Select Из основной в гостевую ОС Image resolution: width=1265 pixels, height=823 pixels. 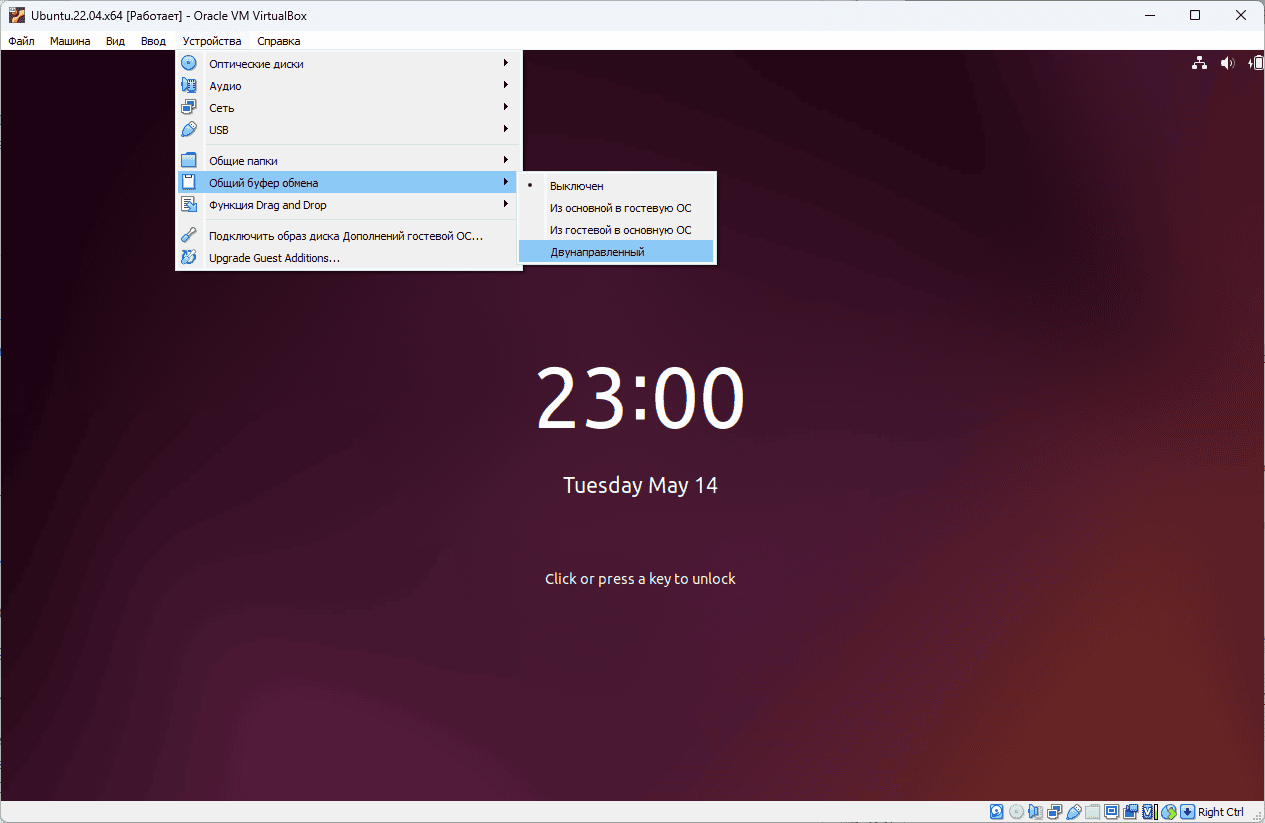coord(617,208)
